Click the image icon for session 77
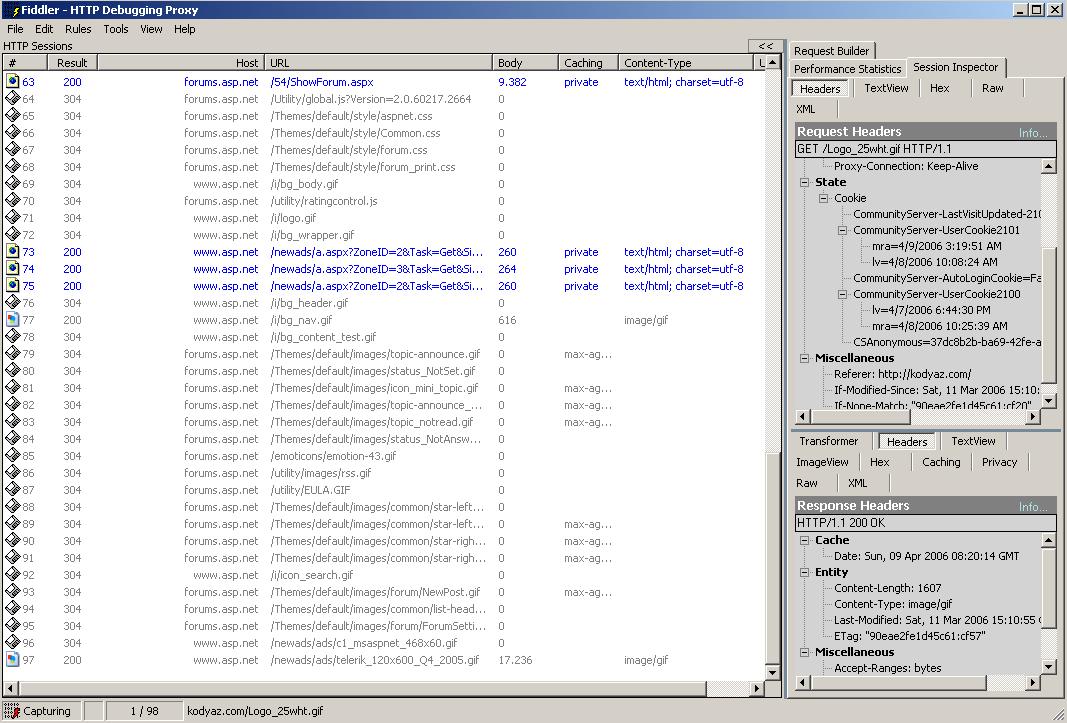Viewport: 1067px width, 723px height. pyautogui.click(x=12, y=319)
